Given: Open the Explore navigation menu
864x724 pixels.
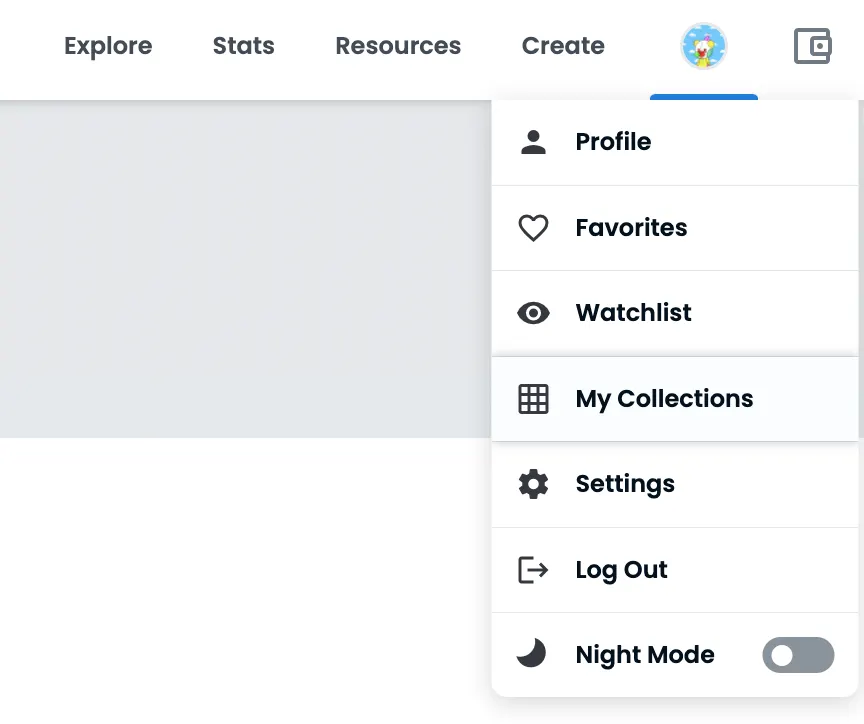Looking at the screenshot, I should point(108,46).
